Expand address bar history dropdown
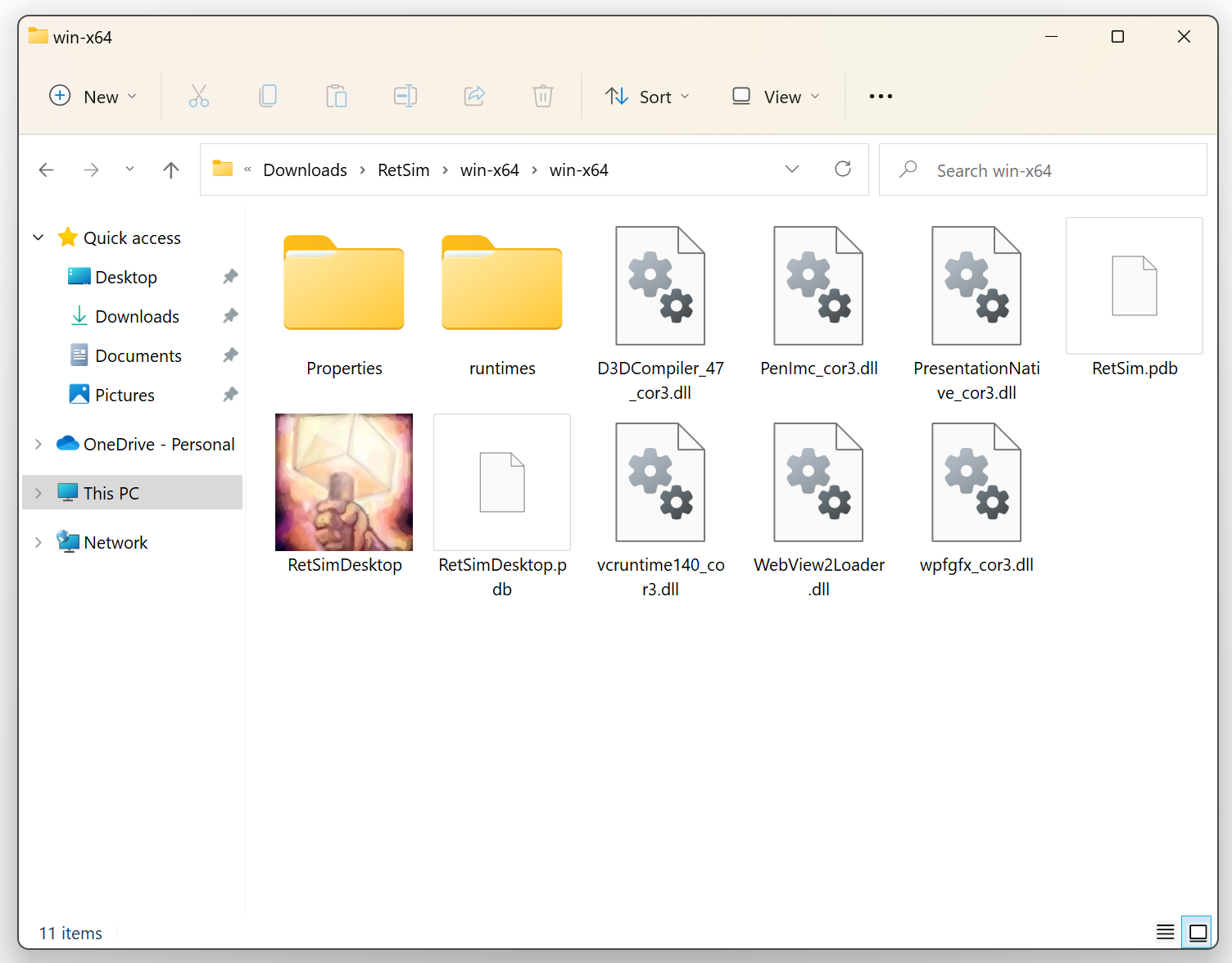1232x963 pixels. point(792,169)
